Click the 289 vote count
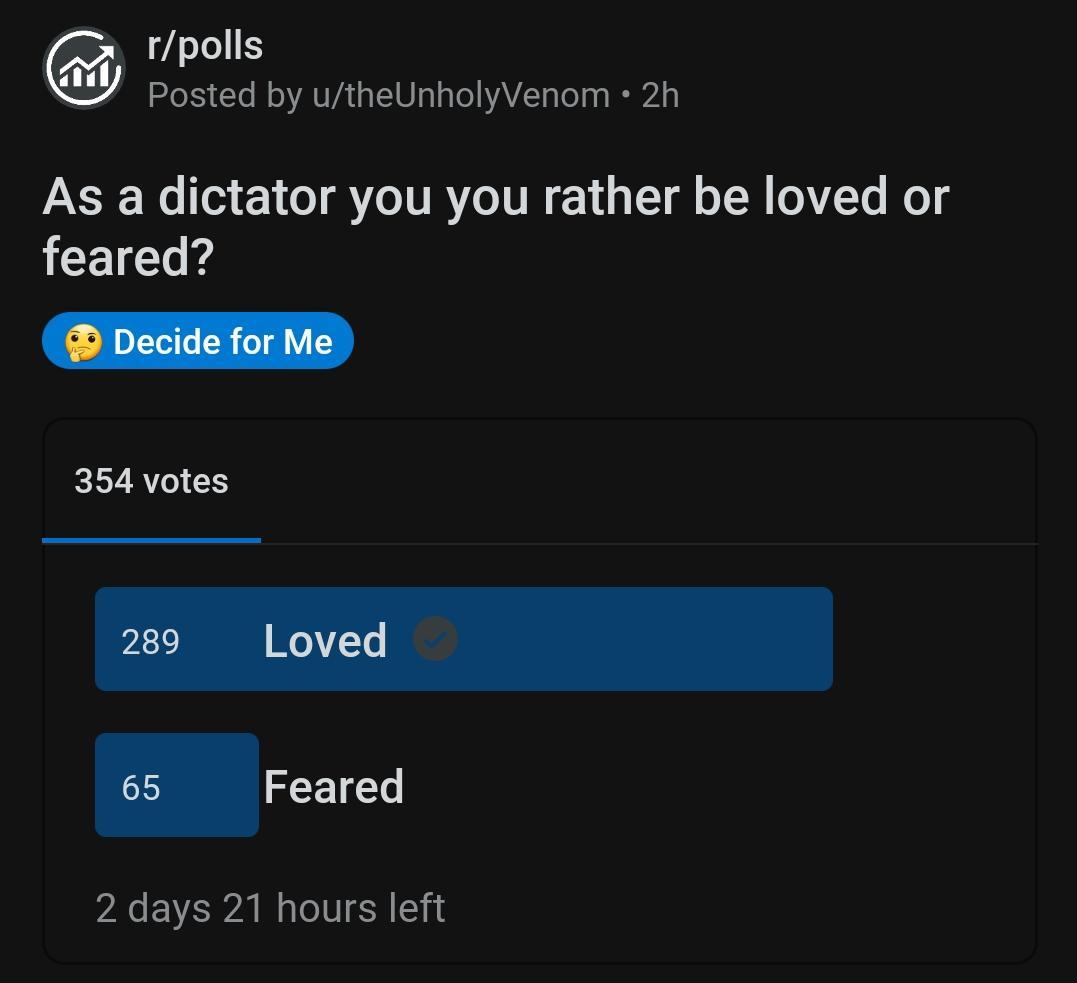The height and width of the screenshot is (983, 1077). click(150, 641)
